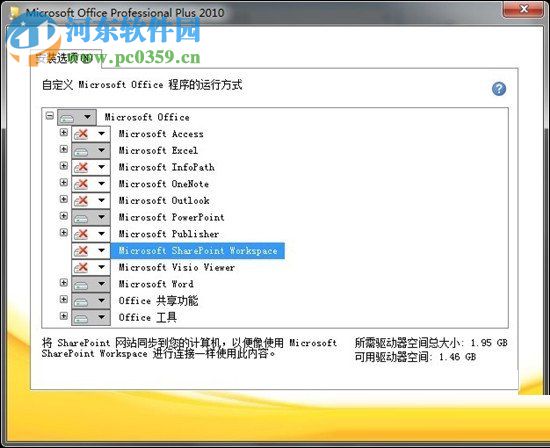Open install-state dropdown for Microsoft Word
The height and width of the screenshot is (448, 550).
[91, 284]
